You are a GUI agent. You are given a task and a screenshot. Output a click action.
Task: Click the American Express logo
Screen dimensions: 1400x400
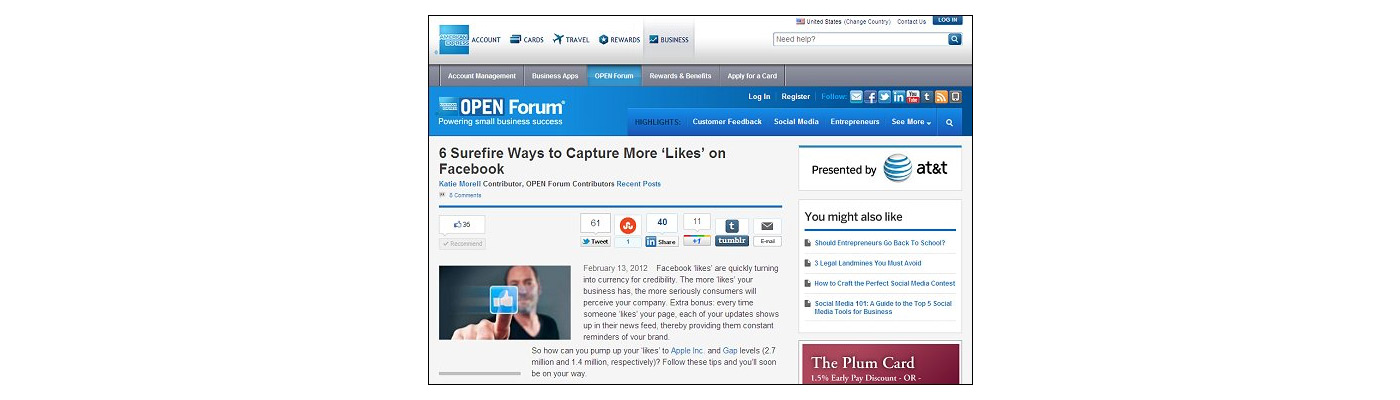(x=453, y=39)
